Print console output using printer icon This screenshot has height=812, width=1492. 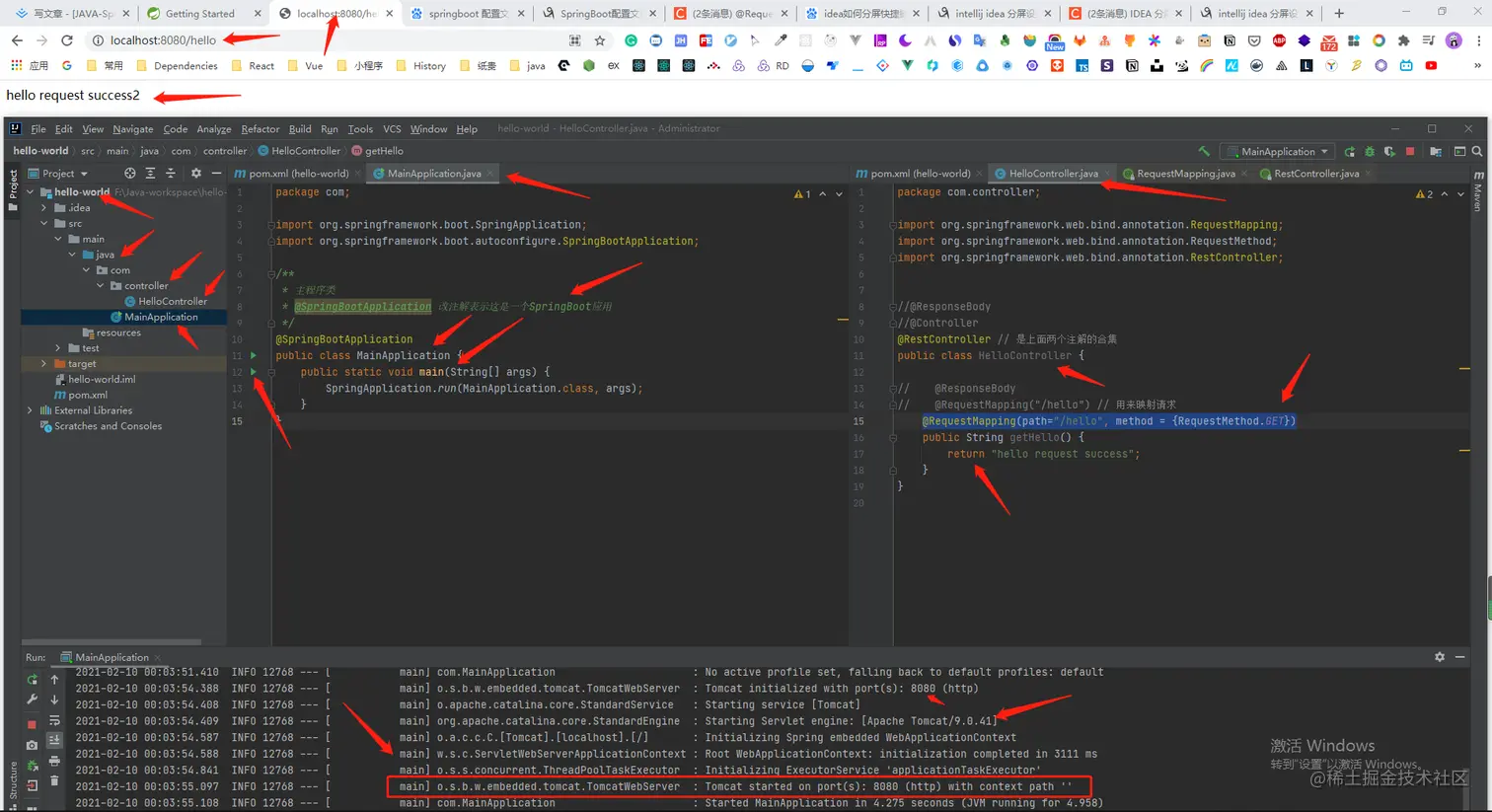[x=54, y=761]
